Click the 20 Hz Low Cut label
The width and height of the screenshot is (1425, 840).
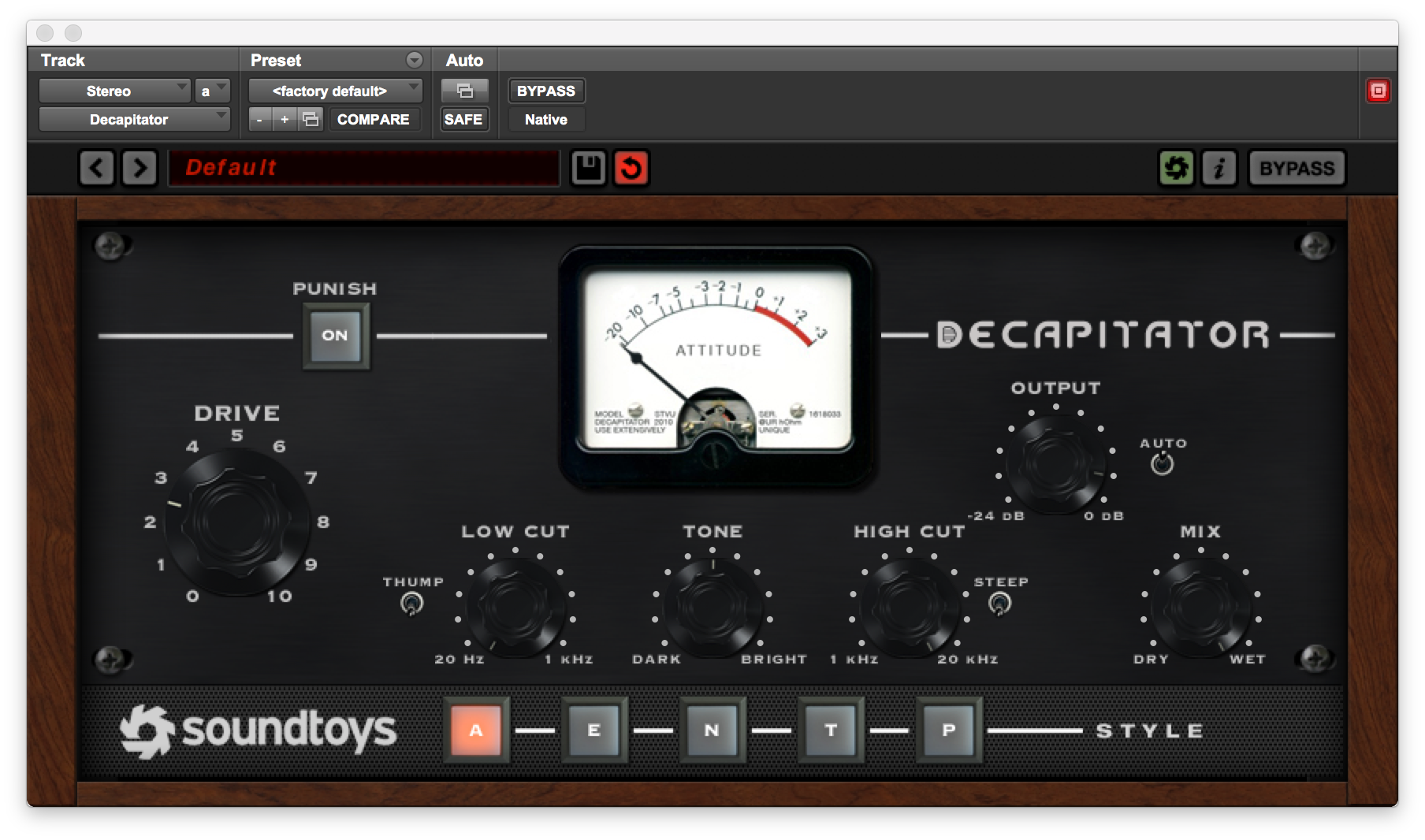[459, 660]
